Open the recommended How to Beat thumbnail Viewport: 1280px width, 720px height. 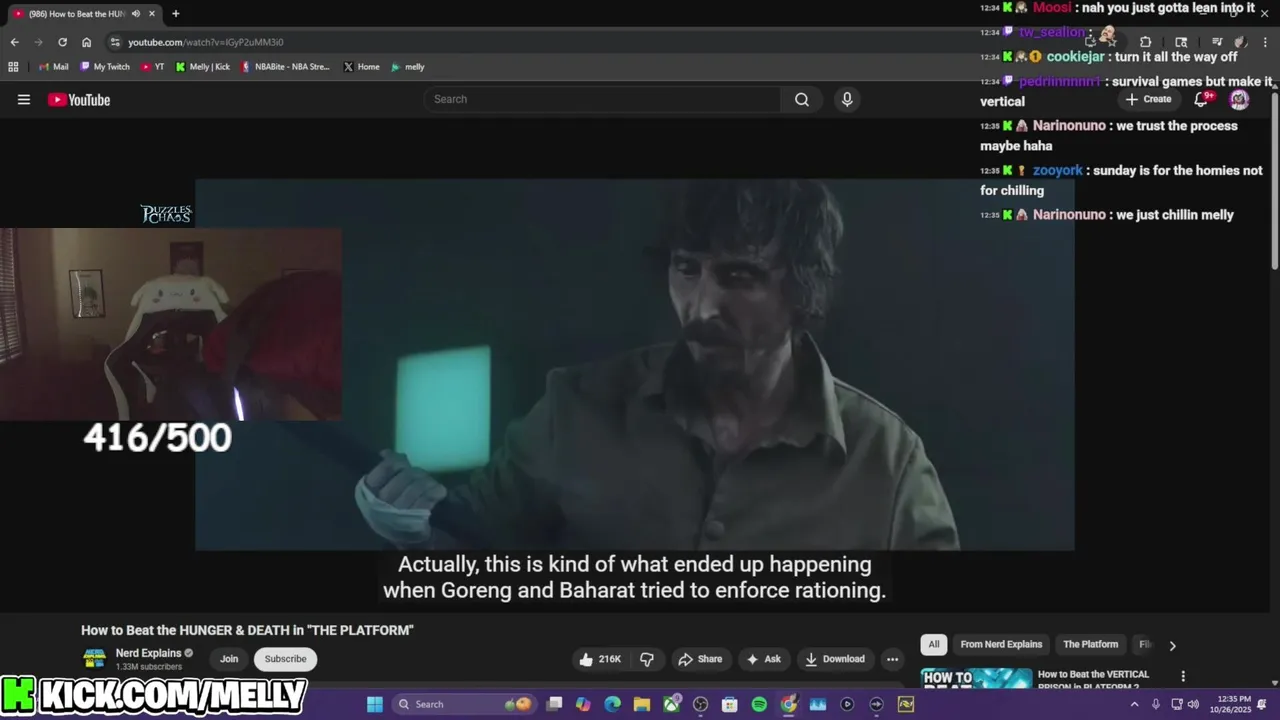tap(976, 678)
